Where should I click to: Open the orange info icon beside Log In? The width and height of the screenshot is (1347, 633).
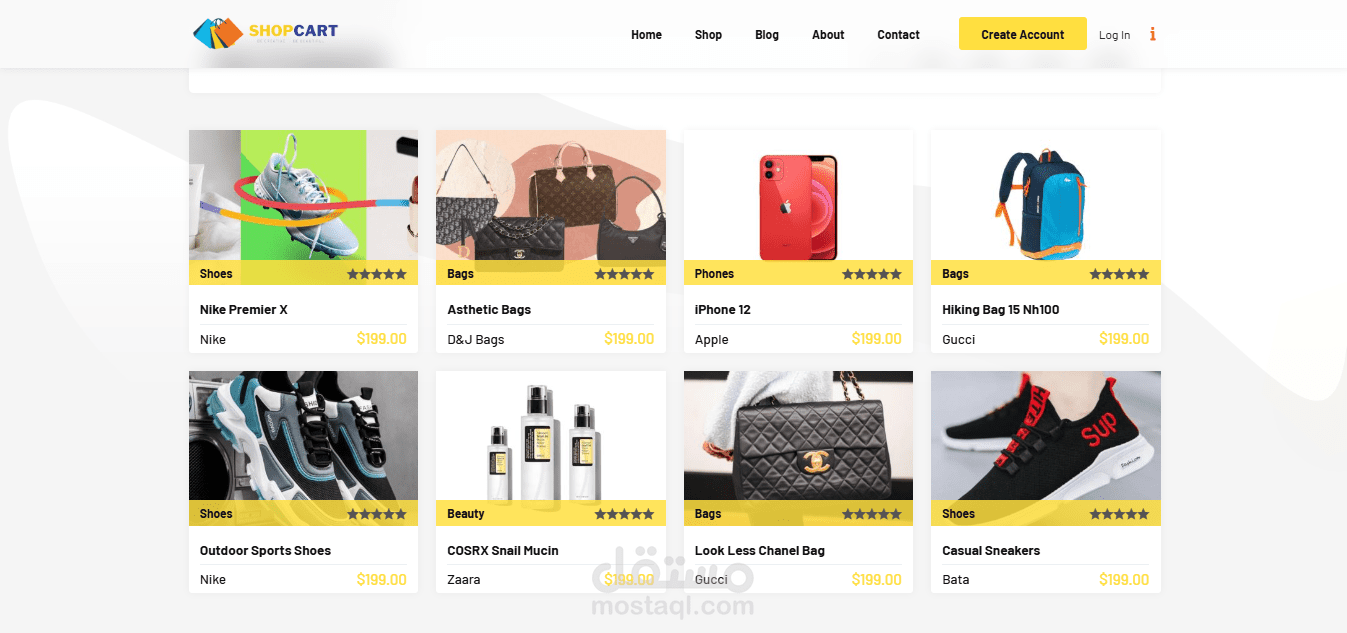click(x=1153, y=34)
